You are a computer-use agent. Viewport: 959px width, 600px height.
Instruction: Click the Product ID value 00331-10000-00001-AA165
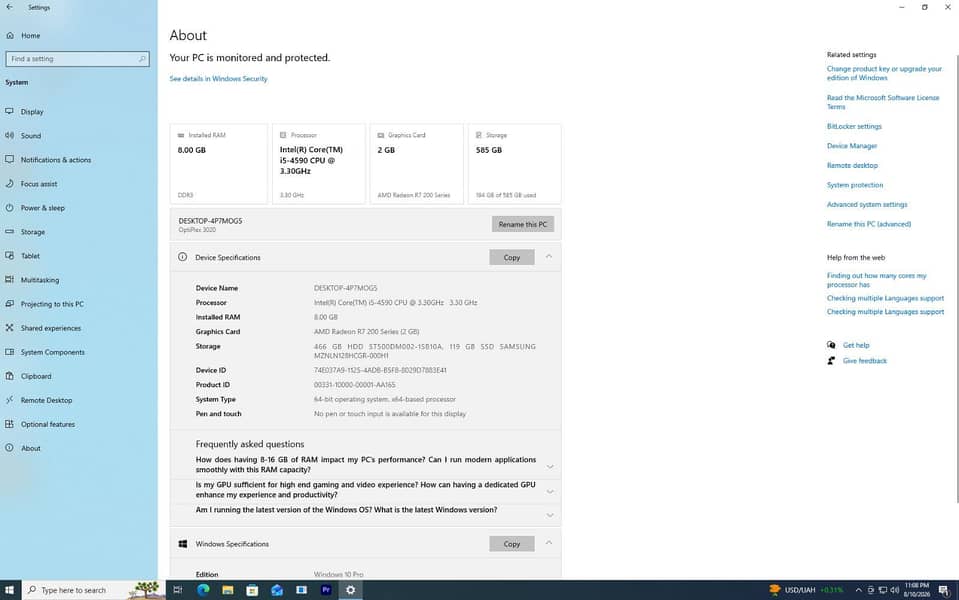tap(354, 385)
